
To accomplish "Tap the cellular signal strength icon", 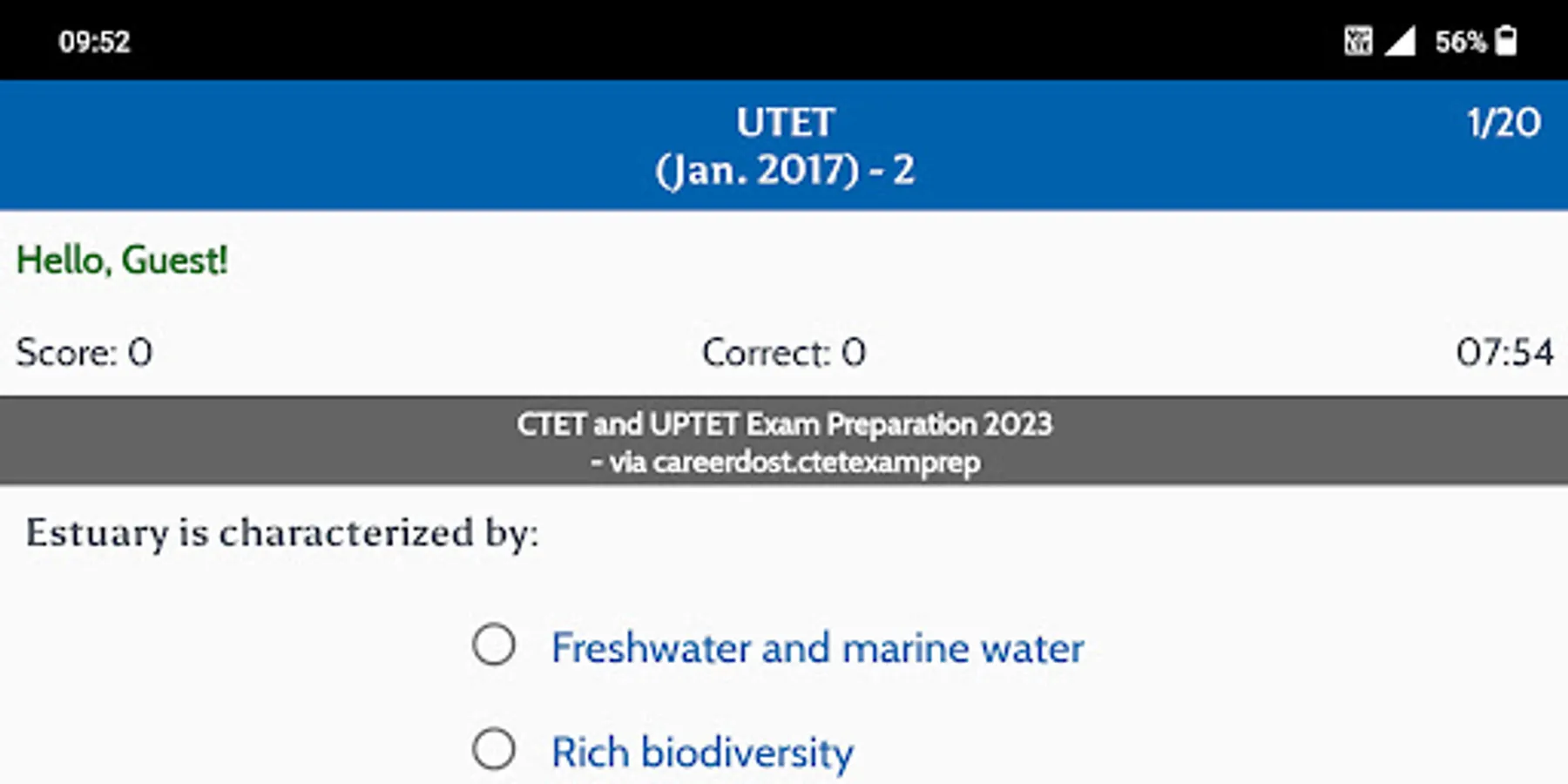I will coord(1400,41).
